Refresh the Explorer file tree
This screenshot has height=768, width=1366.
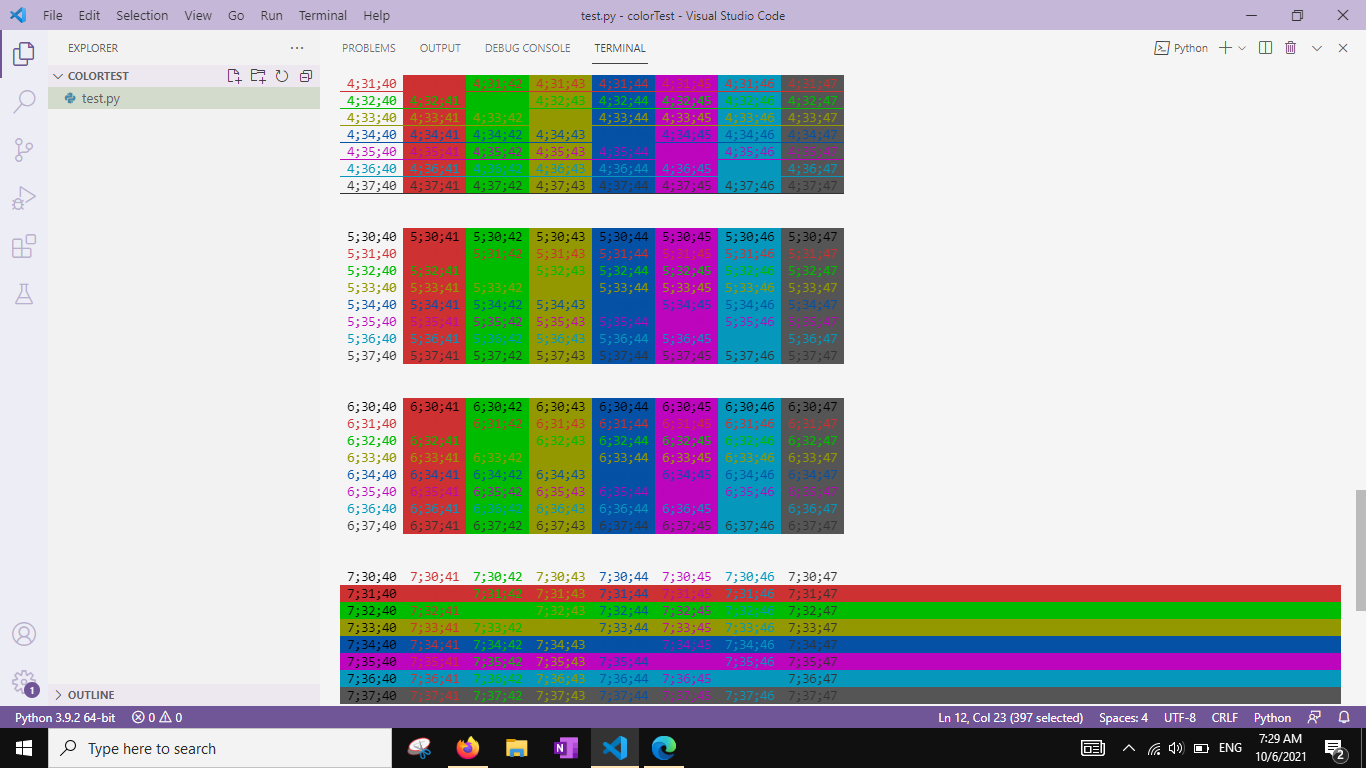(282, 76)
